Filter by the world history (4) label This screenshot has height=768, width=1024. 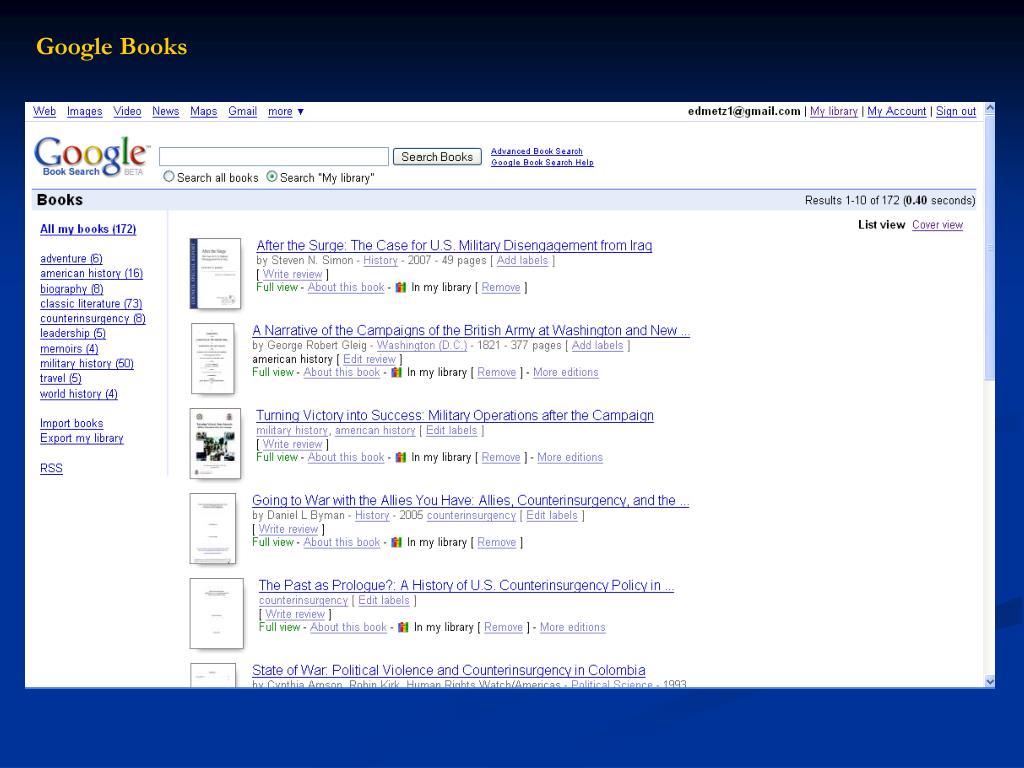pos(79,394)
